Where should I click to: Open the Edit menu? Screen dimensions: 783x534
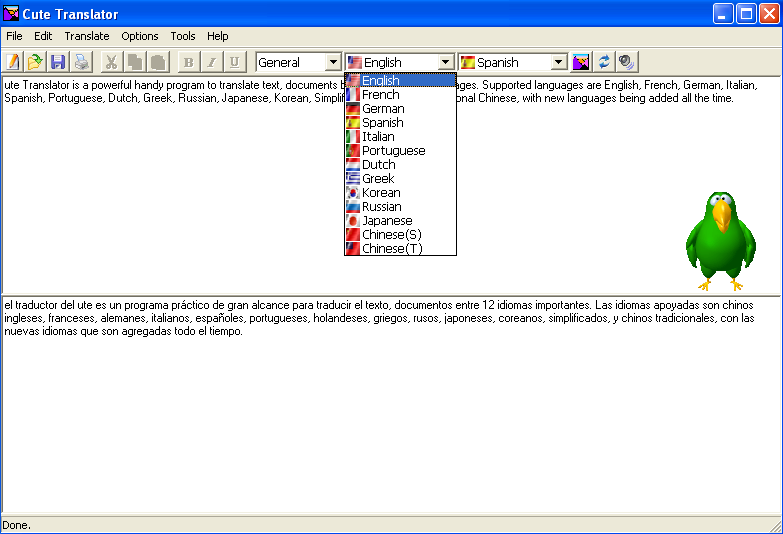point(43,36)
